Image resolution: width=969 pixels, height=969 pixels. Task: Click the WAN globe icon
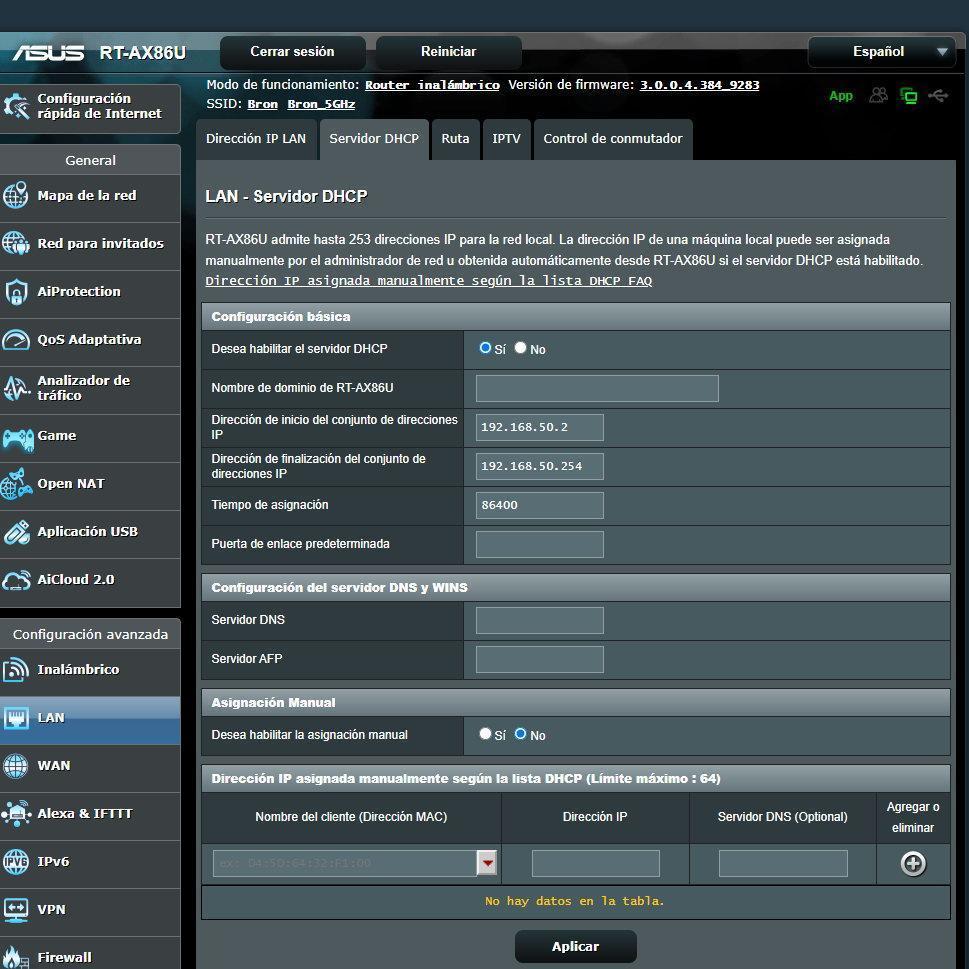pos(15,766)
